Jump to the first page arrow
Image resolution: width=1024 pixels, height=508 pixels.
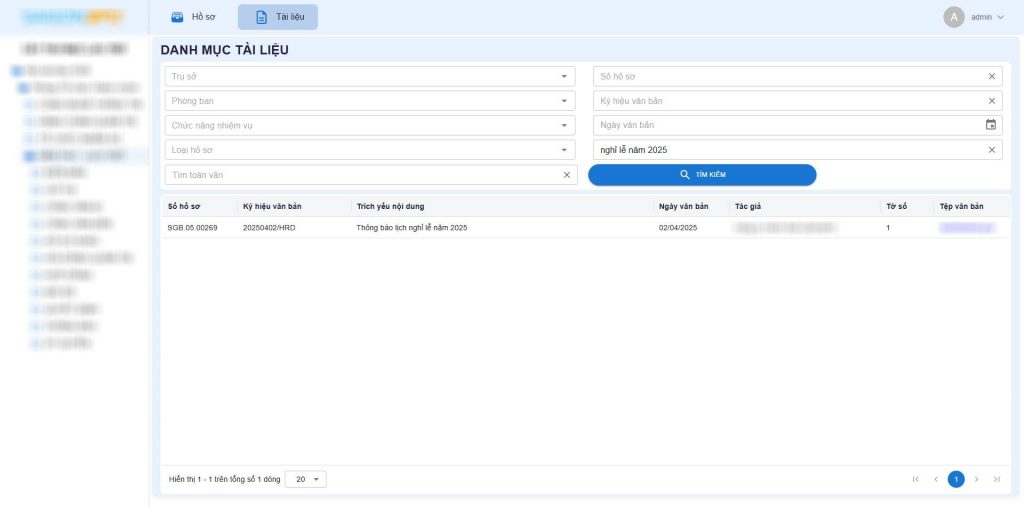915,480
